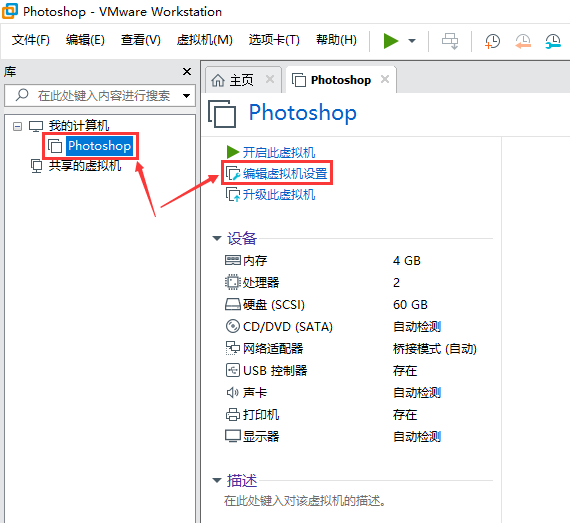This screenshot has height=523, width=570.
Task: Open the 查看(V) menu
Action: tap(141, 40)
